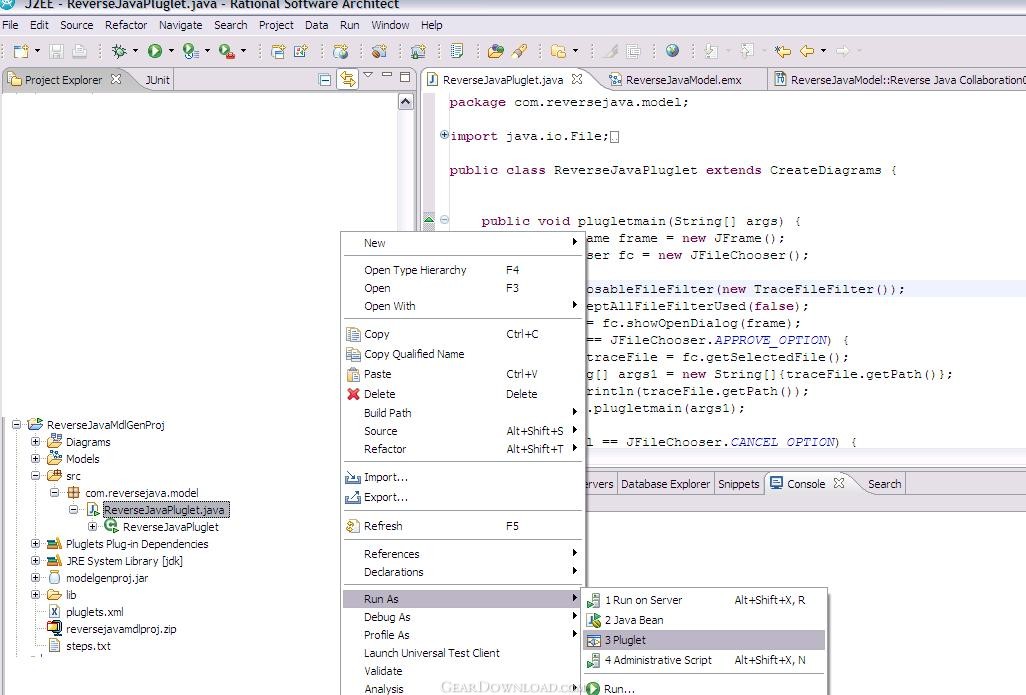This screenshot has width=1026, height=695.
Task: Click the yellow Back arrow icon
Action: pos(807,51)
